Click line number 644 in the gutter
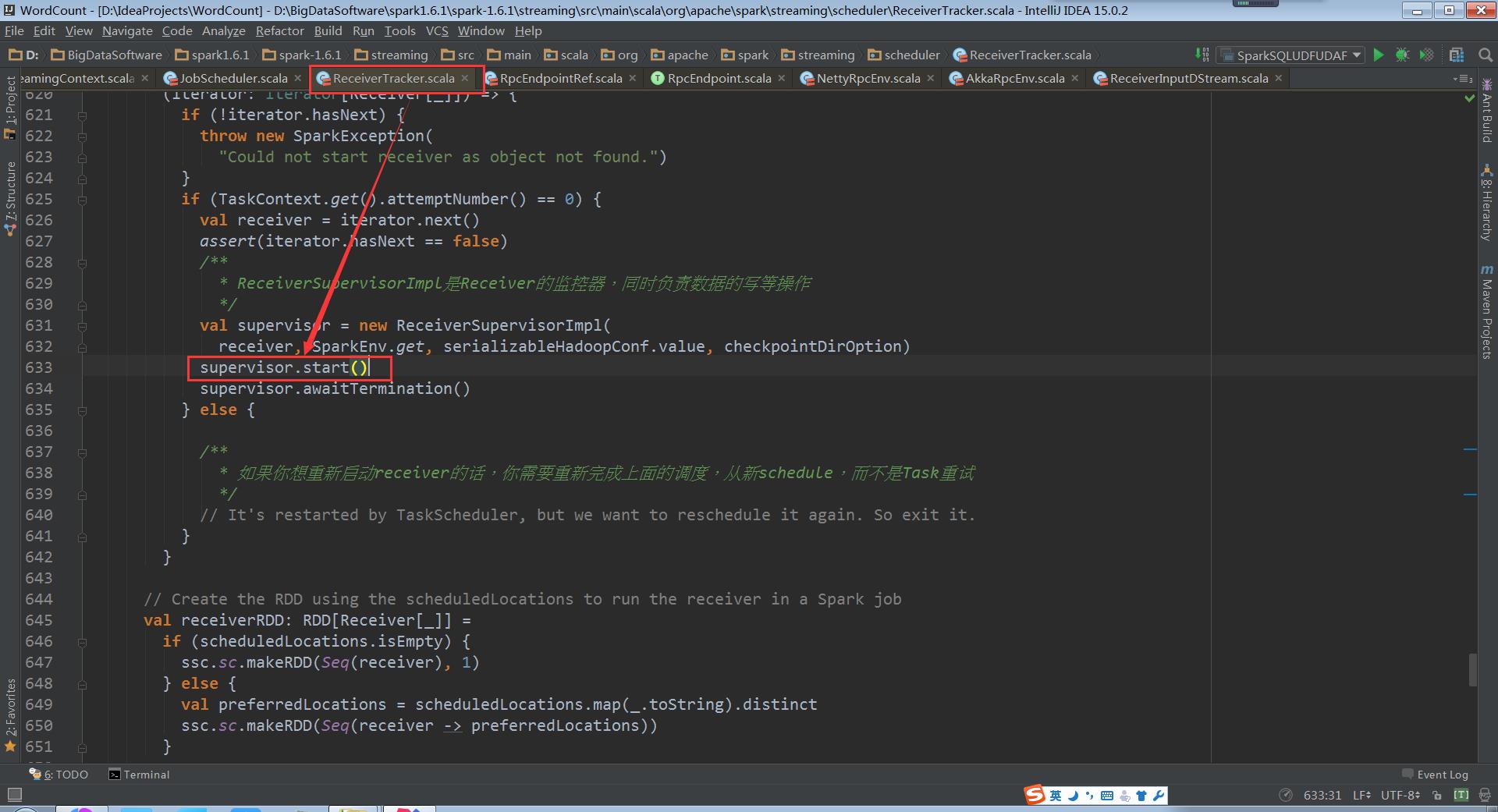 pos(39,599)
